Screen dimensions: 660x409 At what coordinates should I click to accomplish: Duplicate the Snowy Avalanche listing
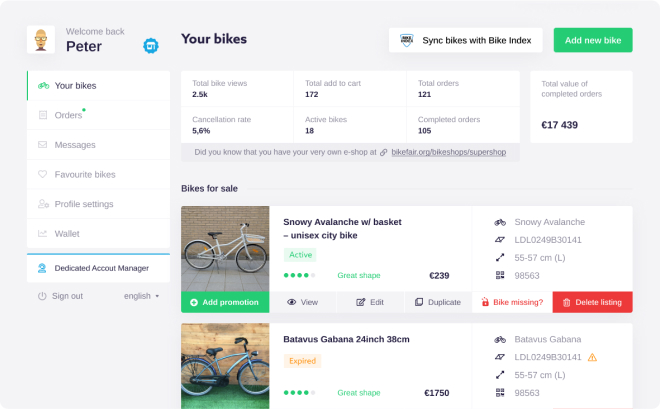tap(438, 302)
